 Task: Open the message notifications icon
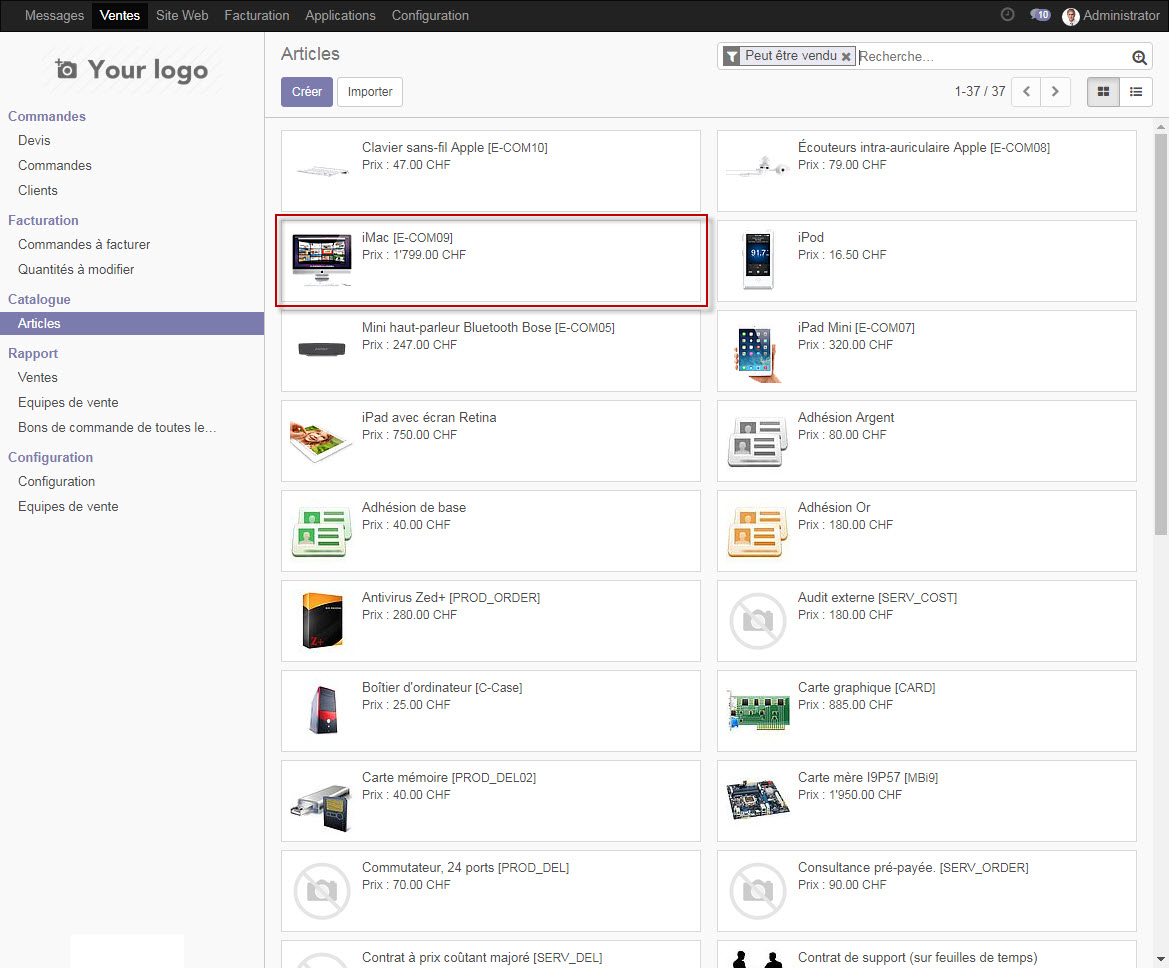pos(1039,15)
